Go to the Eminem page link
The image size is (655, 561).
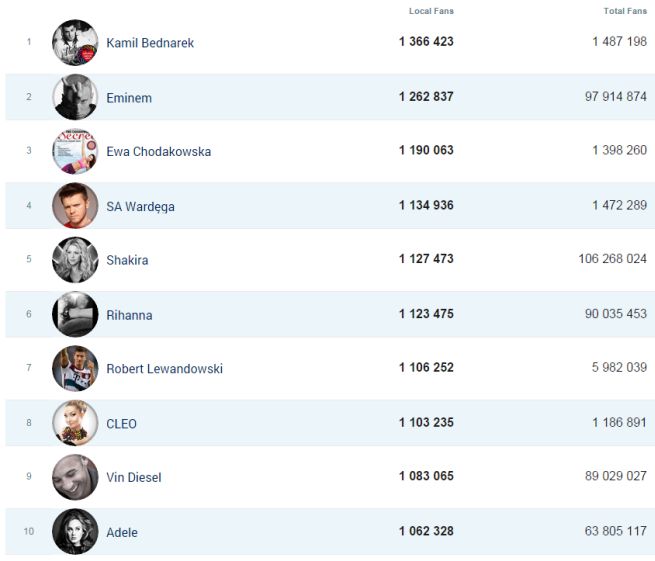click(129, 98)
